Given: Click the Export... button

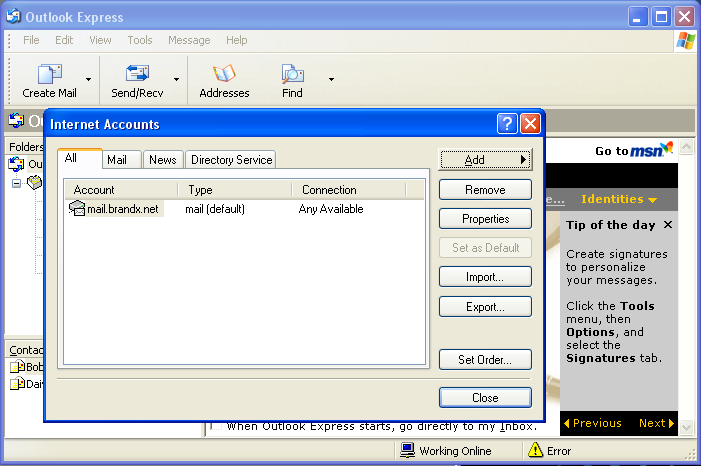Looking at the screenshot, I should pos(486,307).
